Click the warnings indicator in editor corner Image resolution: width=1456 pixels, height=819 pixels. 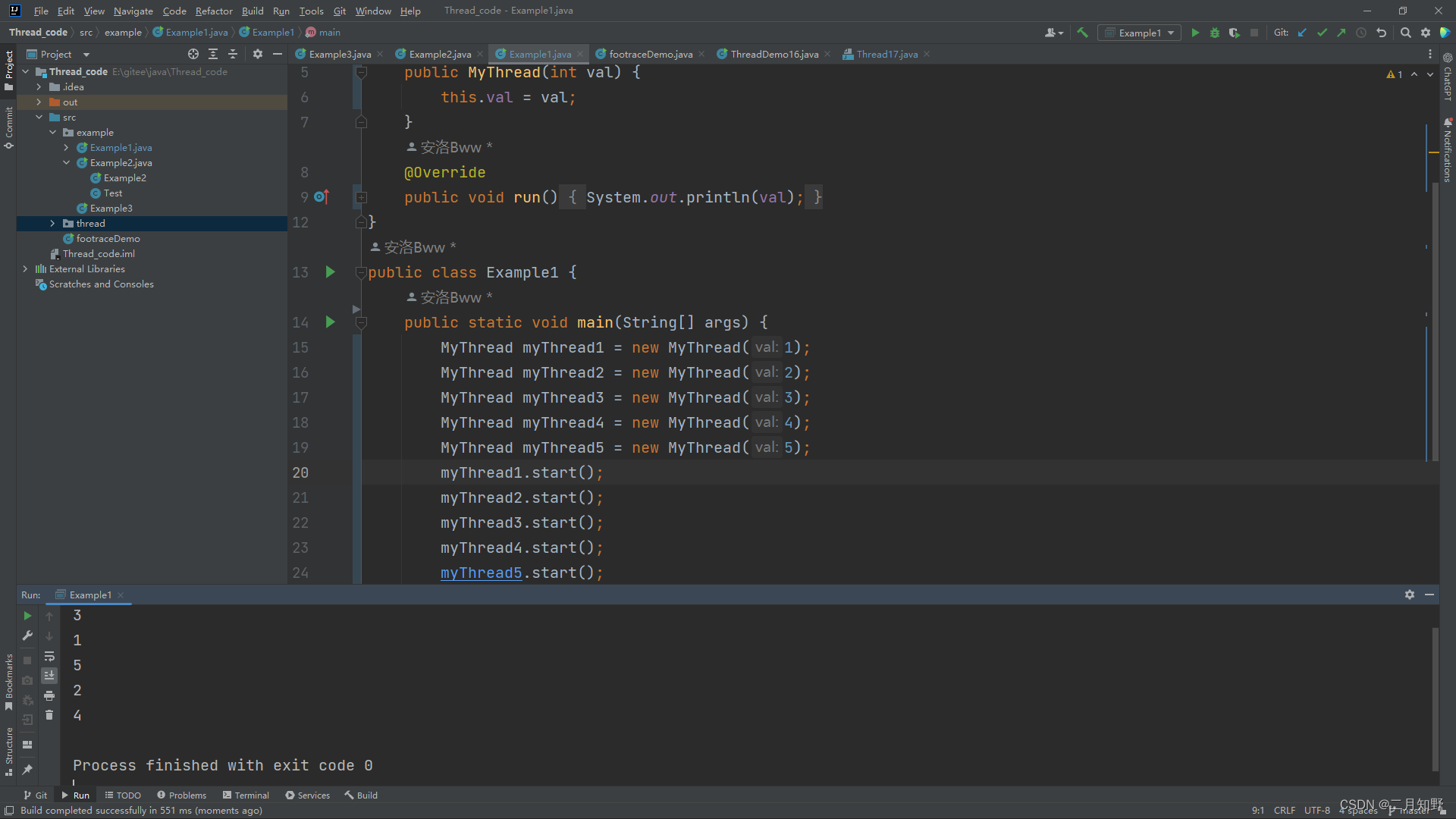pyautogui.click(x=1395, y=74)
